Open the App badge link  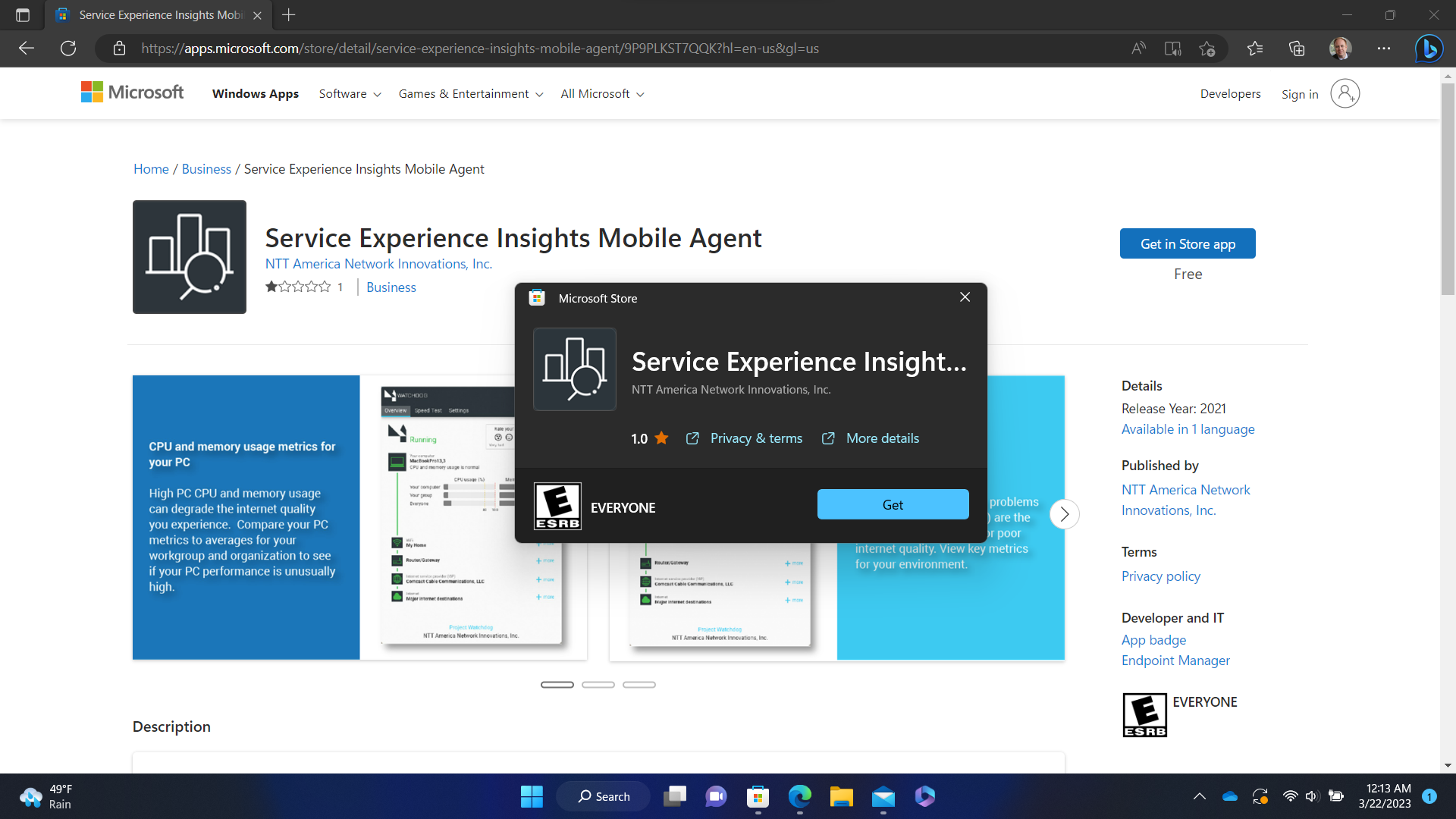(x=1153, y=640)
